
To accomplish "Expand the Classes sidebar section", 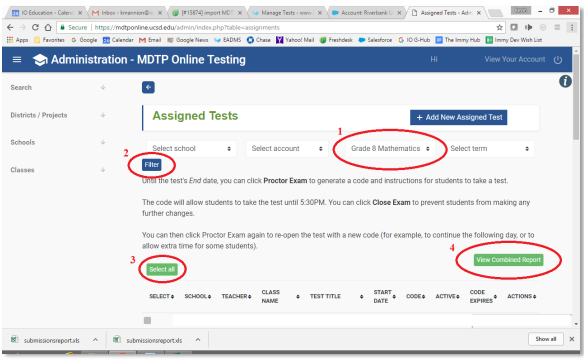I will [58, 170].
